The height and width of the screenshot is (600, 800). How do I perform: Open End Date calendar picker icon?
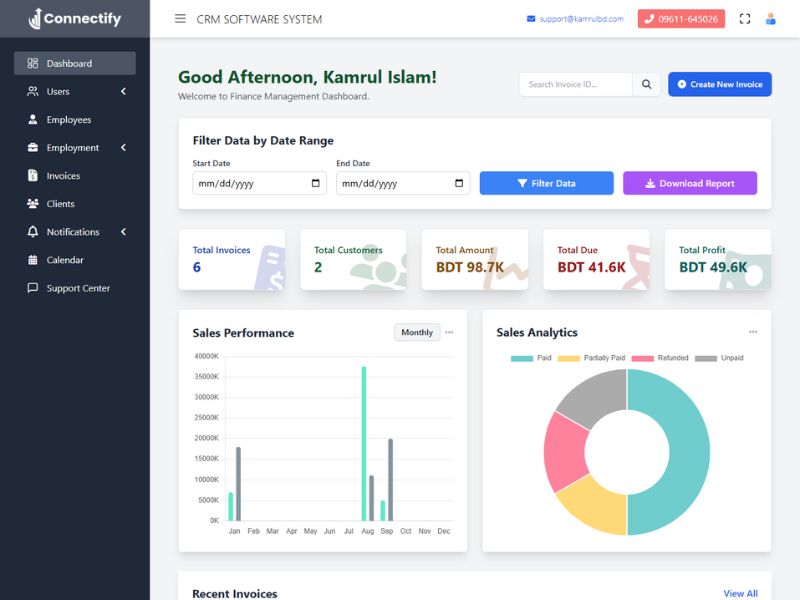click(460, 183)
